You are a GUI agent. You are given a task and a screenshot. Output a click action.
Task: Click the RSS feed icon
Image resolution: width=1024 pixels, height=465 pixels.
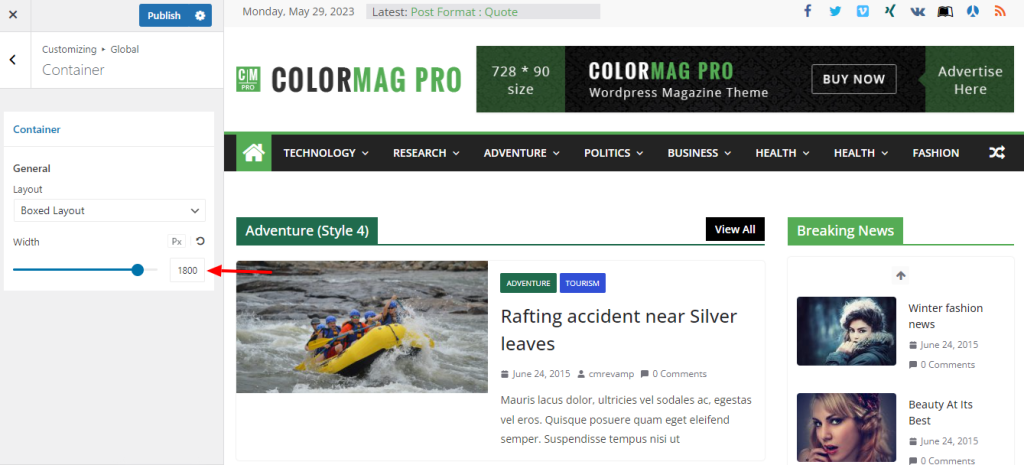coord(1000,11)
